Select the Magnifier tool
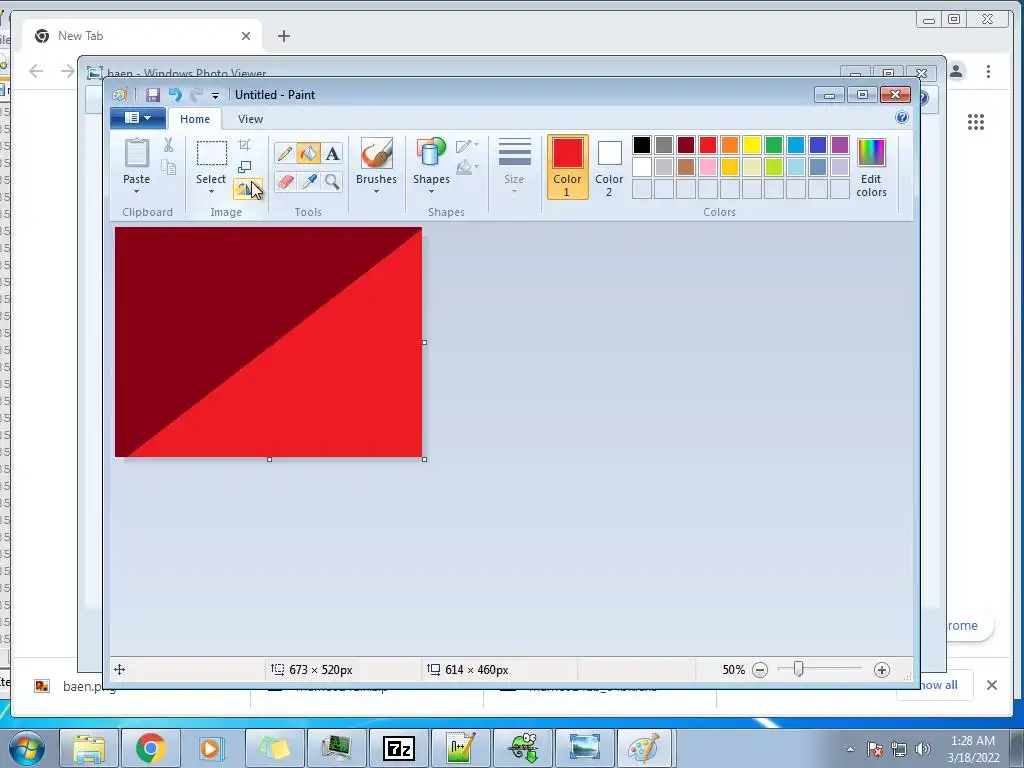 (x=332, y=182)
